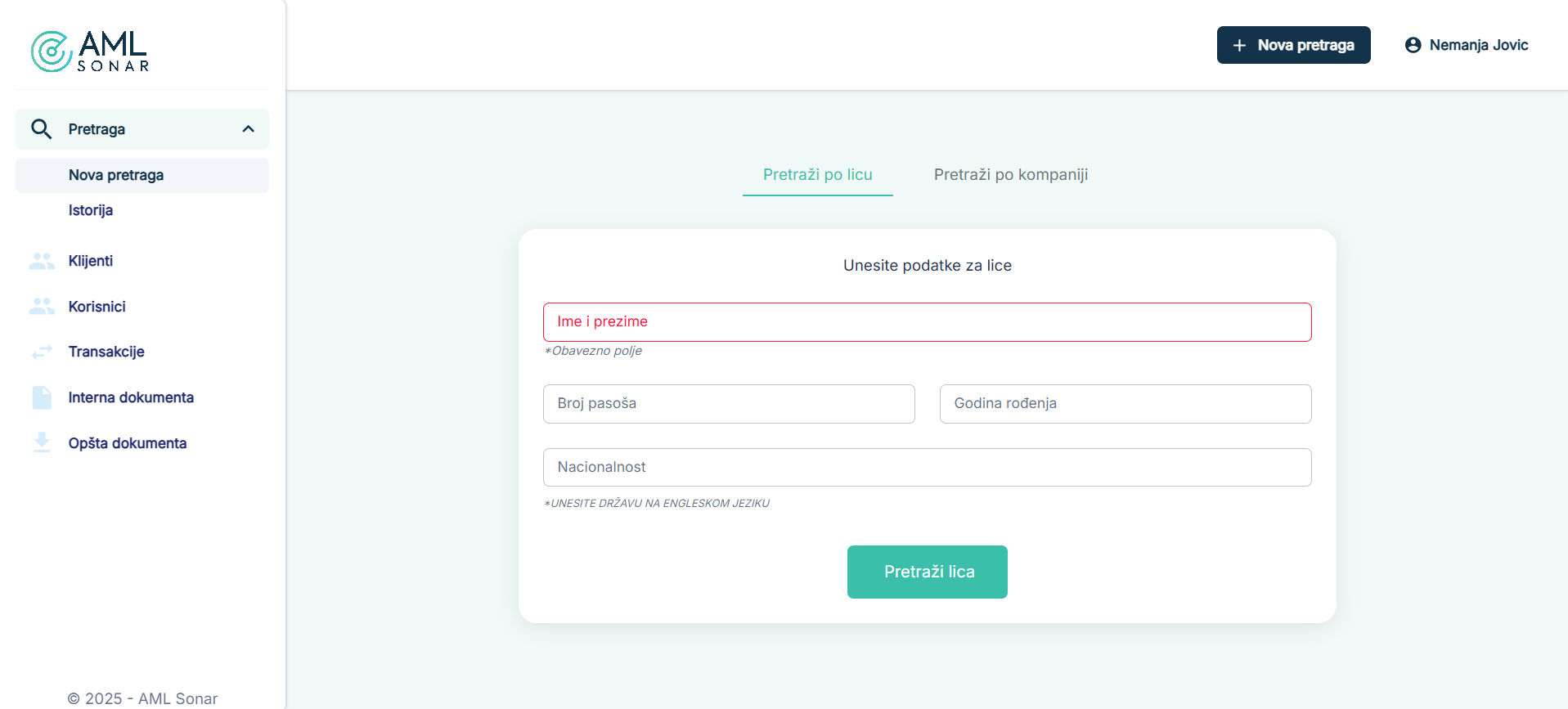Click the Klijenti people icon
Viewport: 1568px width, 709px height.
pos(42,261)
